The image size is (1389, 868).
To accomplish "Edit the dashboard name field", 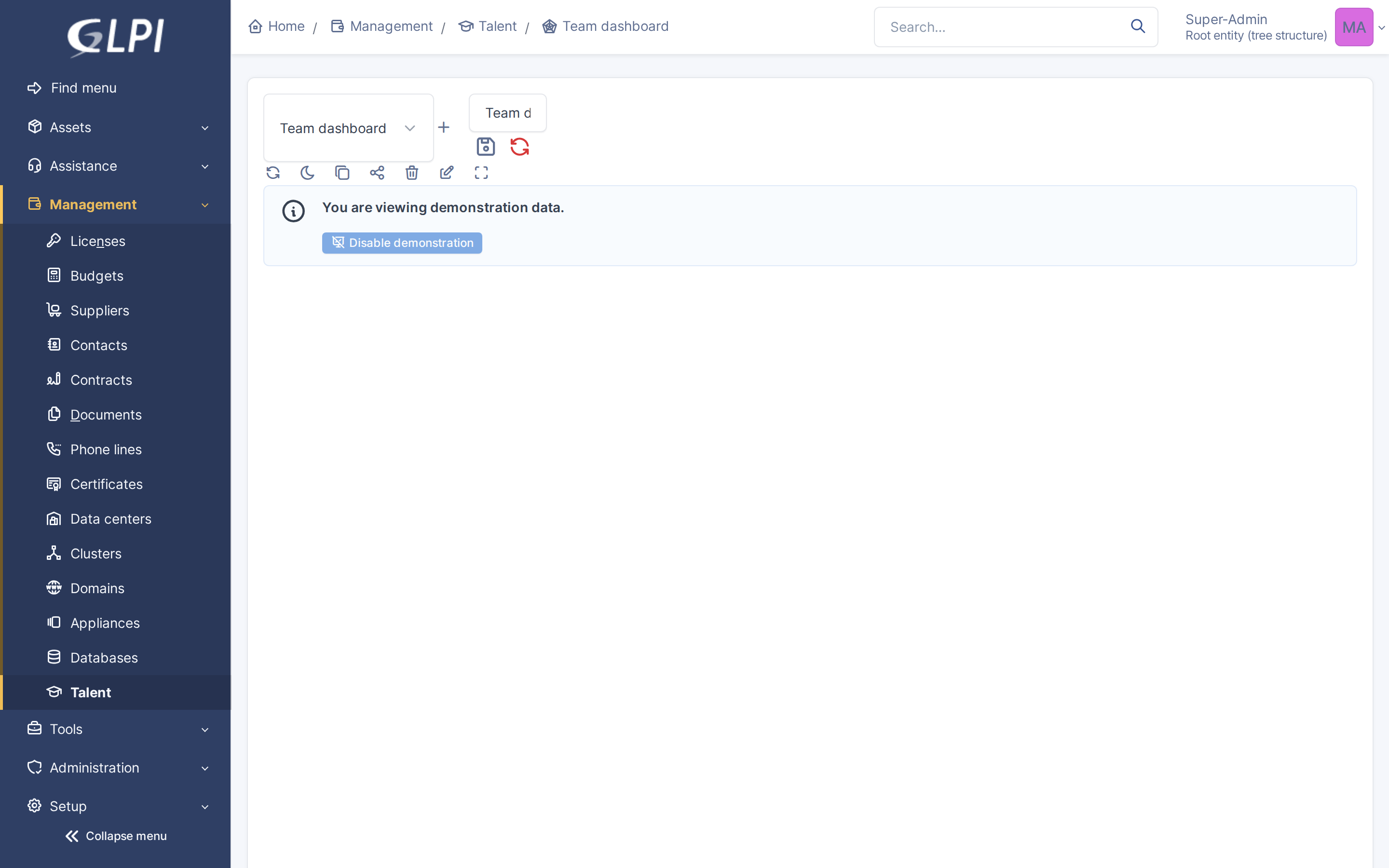I will (508, 113).
